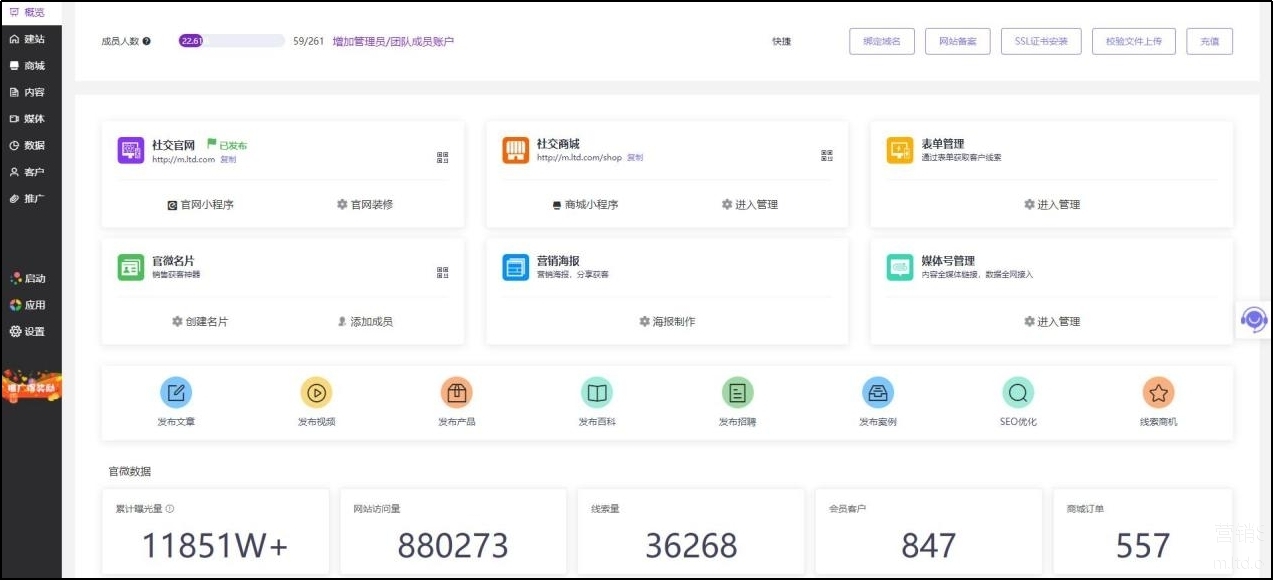Launch the SEO优化 magnifier icon
1274x582 pixels.
pos(1018,393)
